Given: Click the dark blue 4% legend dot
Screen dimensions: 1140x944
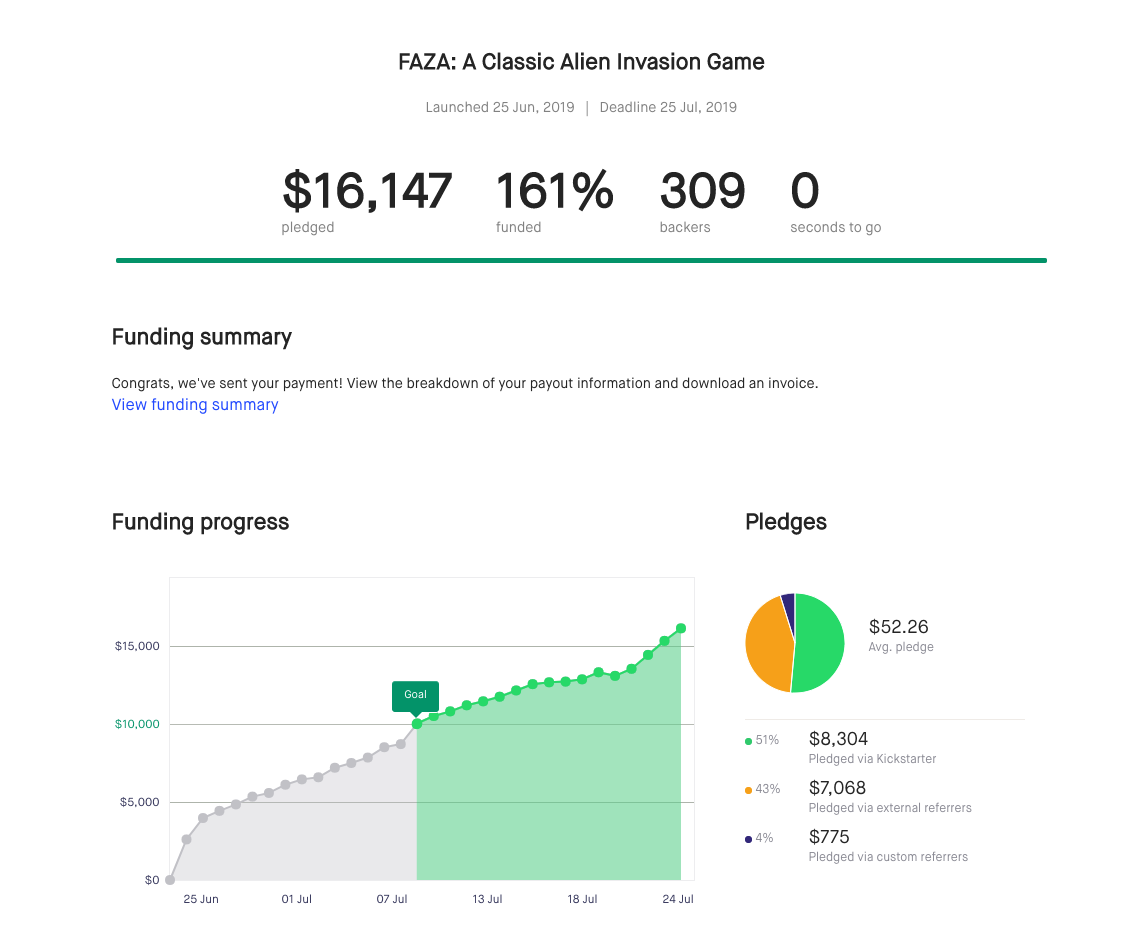Looking at the screenshot, I should coord(749,839).
